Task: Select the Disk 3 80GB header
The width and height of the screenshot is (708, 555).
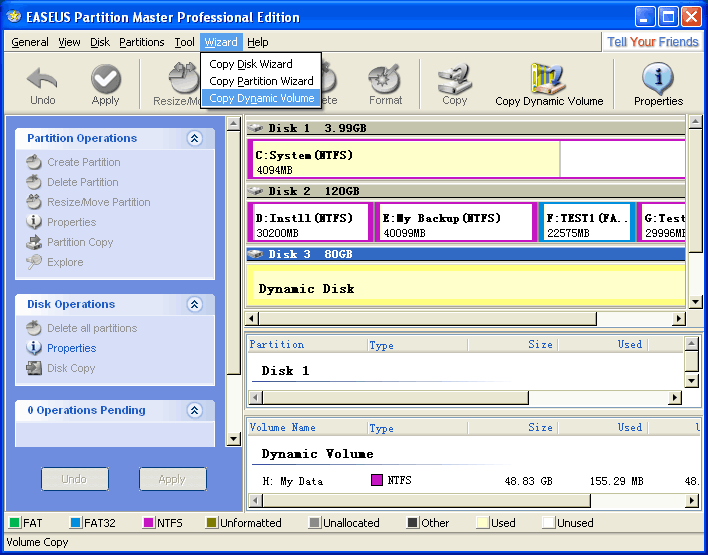Action: point(466,254)
